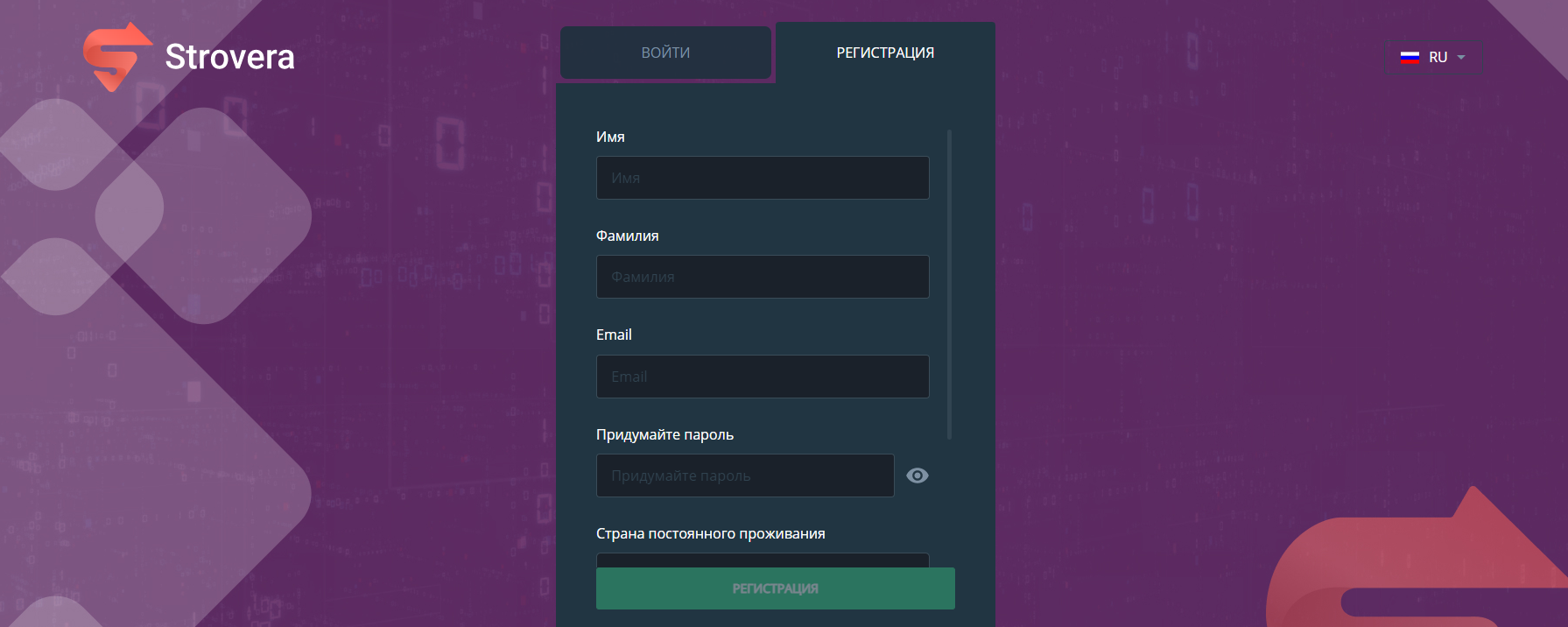The height and width of the screenshot is (627, 1568).
Task: Click the Strovera logo icon
Action: (116, 57)
